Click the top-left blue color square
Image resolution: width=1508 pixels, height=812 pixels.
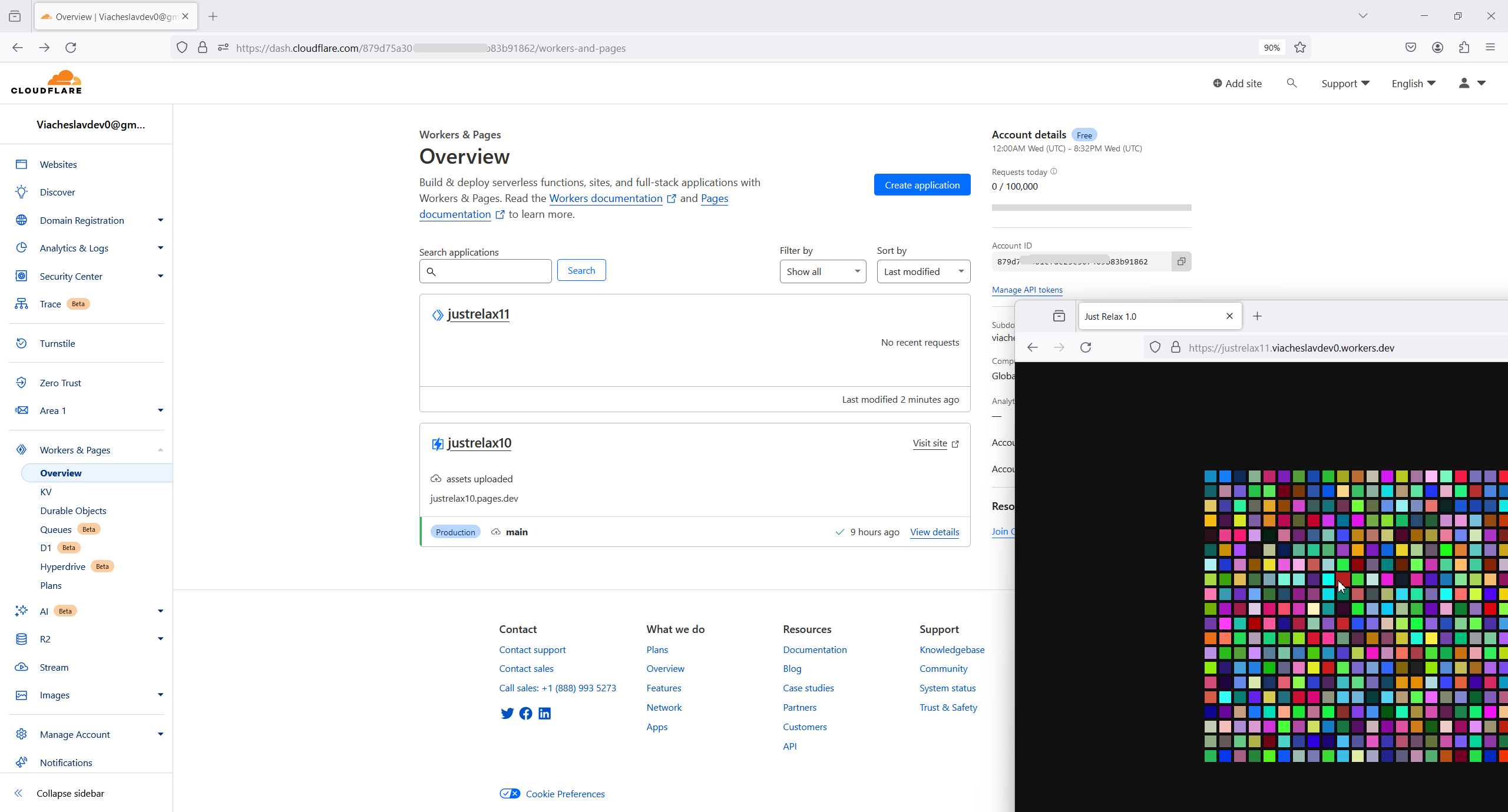1210,476
